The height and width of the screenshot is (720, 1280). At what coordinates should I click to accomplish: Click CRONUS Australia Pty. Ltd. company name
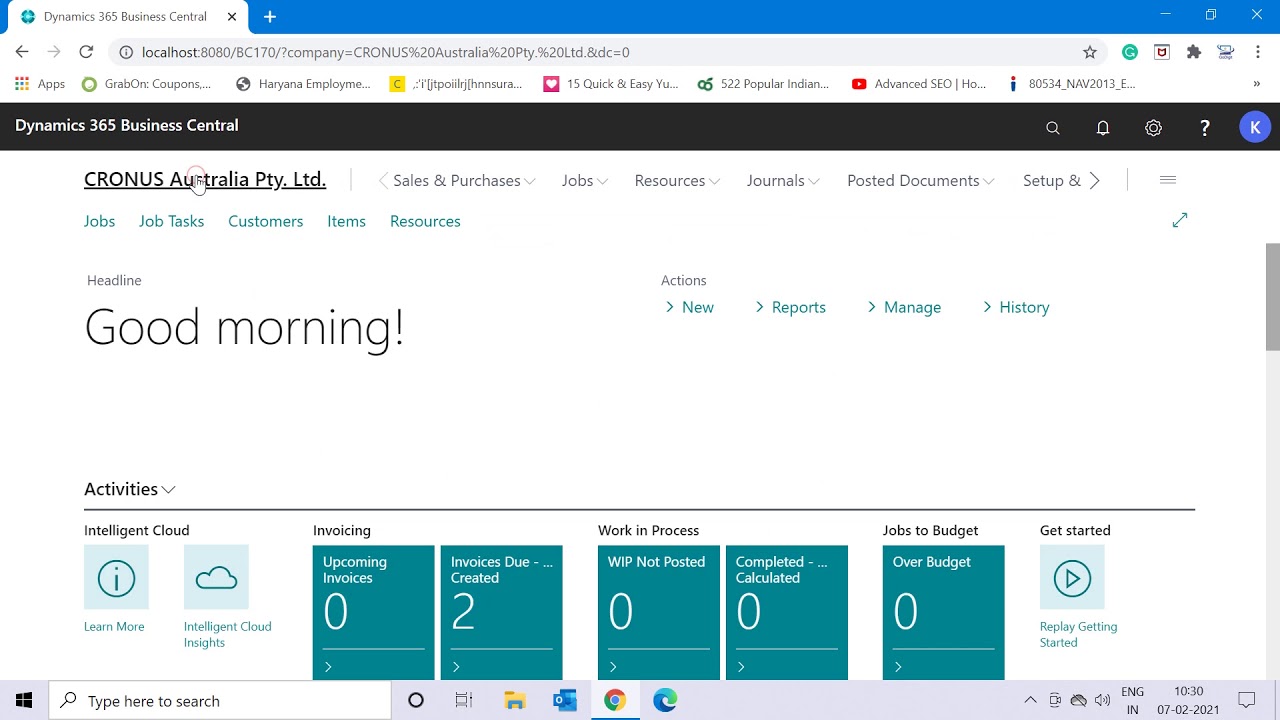coord(205,179)
